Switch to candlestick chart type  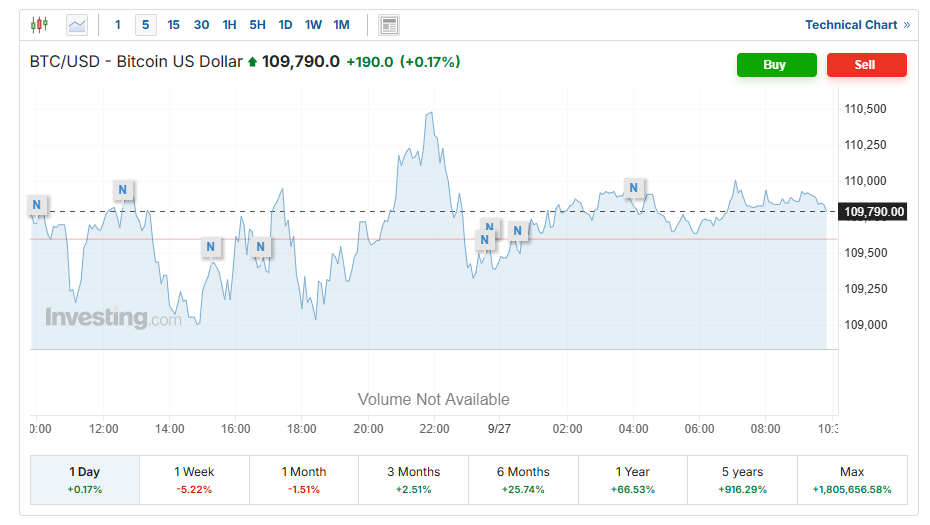[39, 25]
